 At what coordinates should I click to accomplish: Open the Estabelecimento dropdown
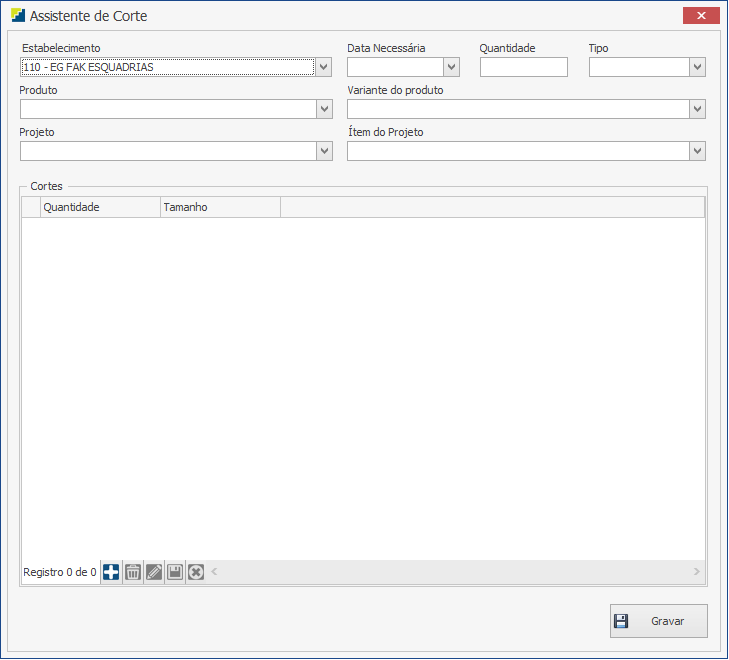click(x=323, y=68)
